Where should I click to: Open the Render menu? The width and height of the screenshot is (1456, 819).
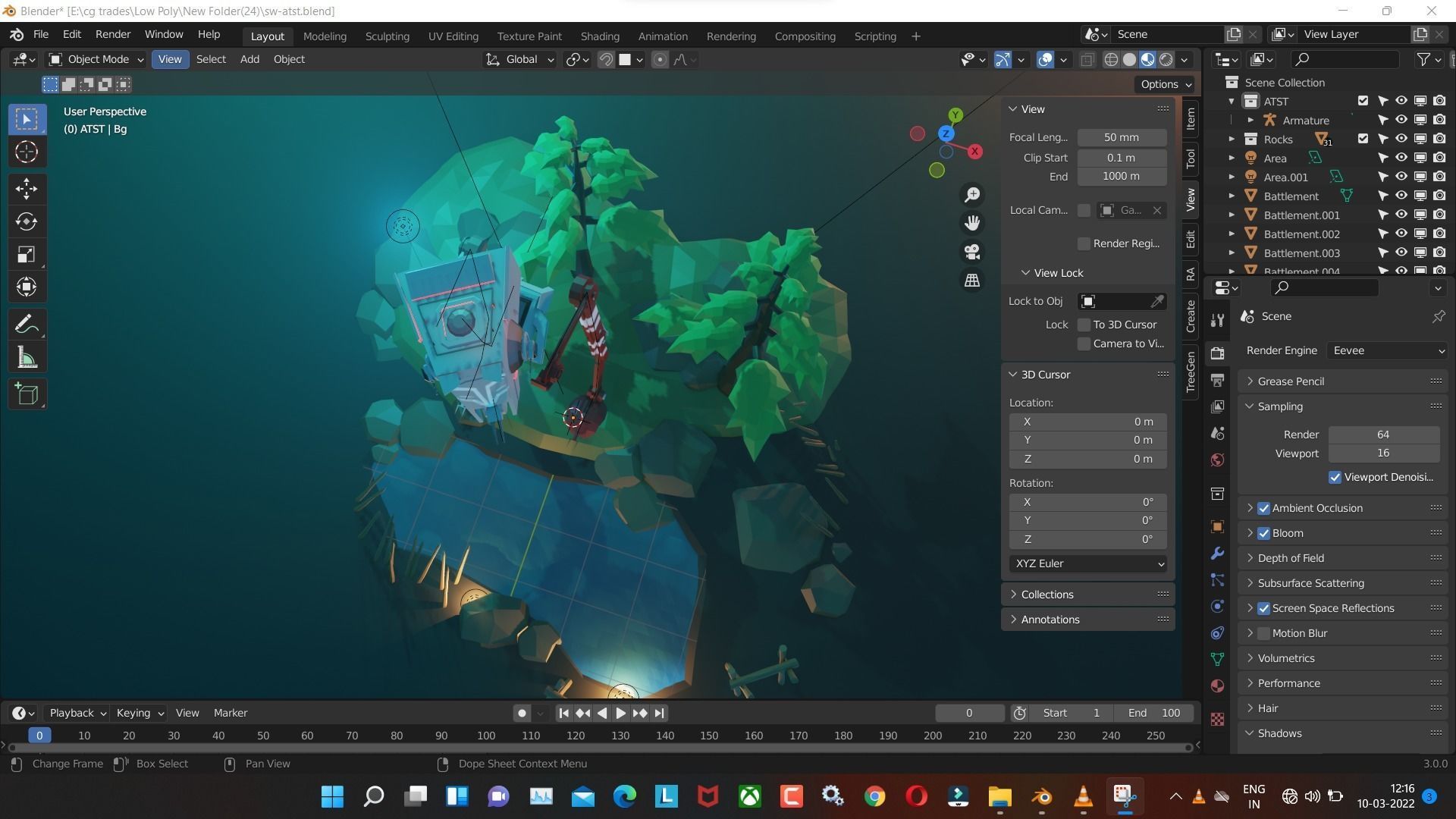[x=112, y=33]
